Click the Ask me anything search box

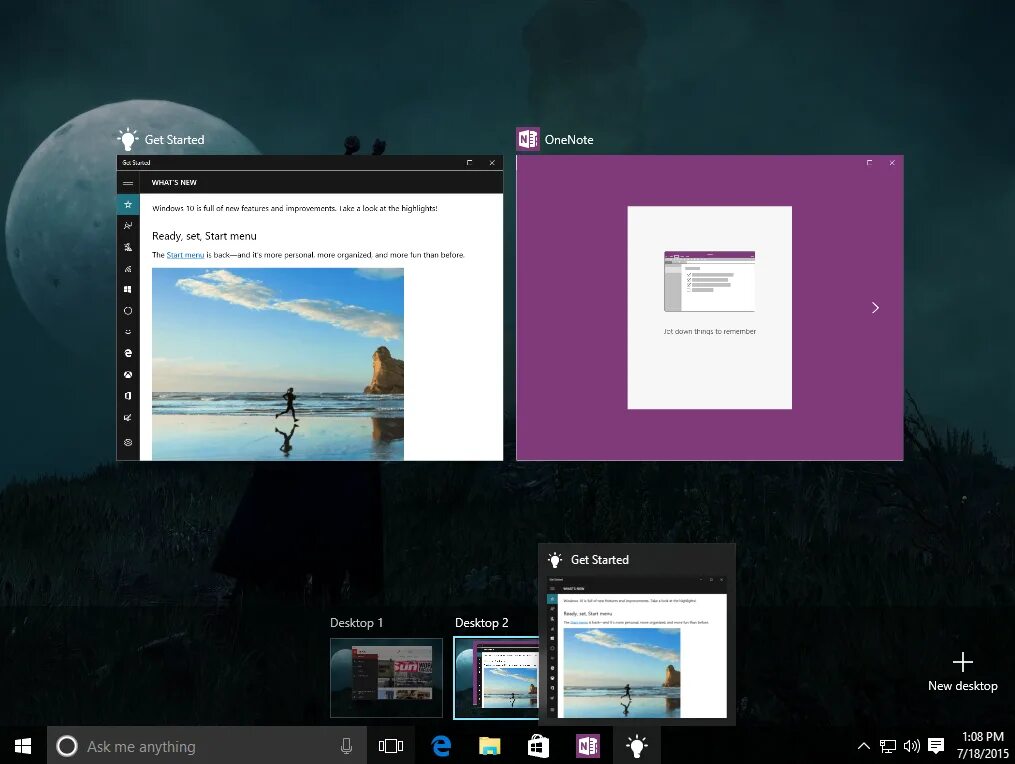pyautogui.click(x=207, y=746)
